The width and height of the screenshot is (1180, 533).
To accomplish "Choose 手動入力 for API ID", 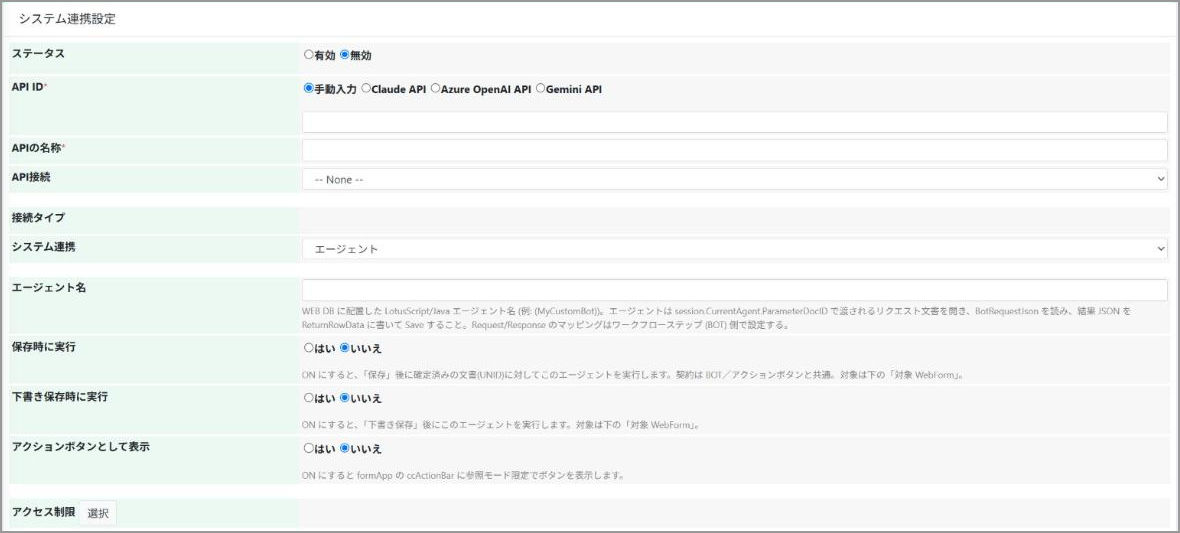I will 308,88.
